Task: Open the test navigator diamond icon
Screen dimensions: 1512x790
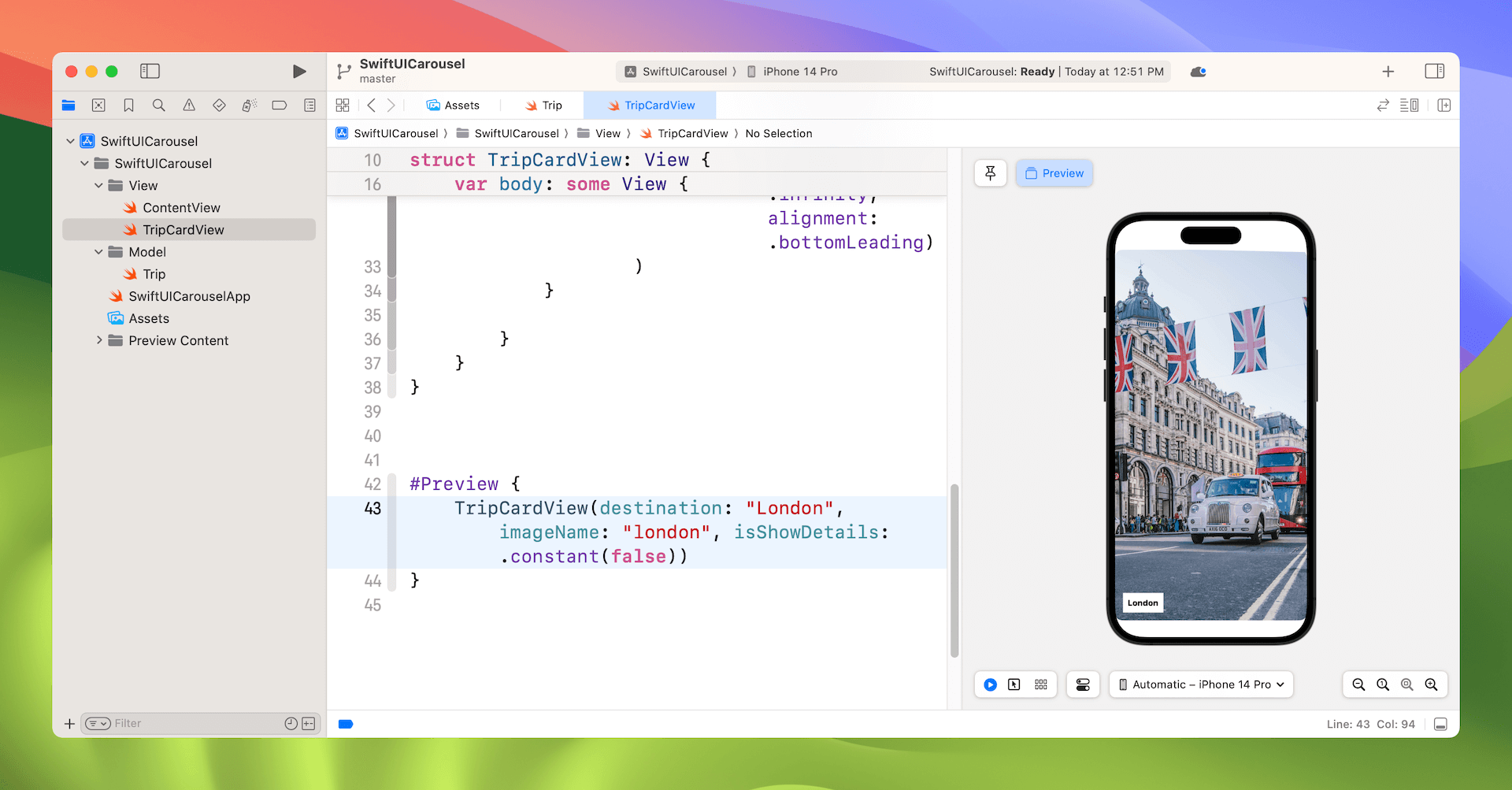Action: click(219, 106)
